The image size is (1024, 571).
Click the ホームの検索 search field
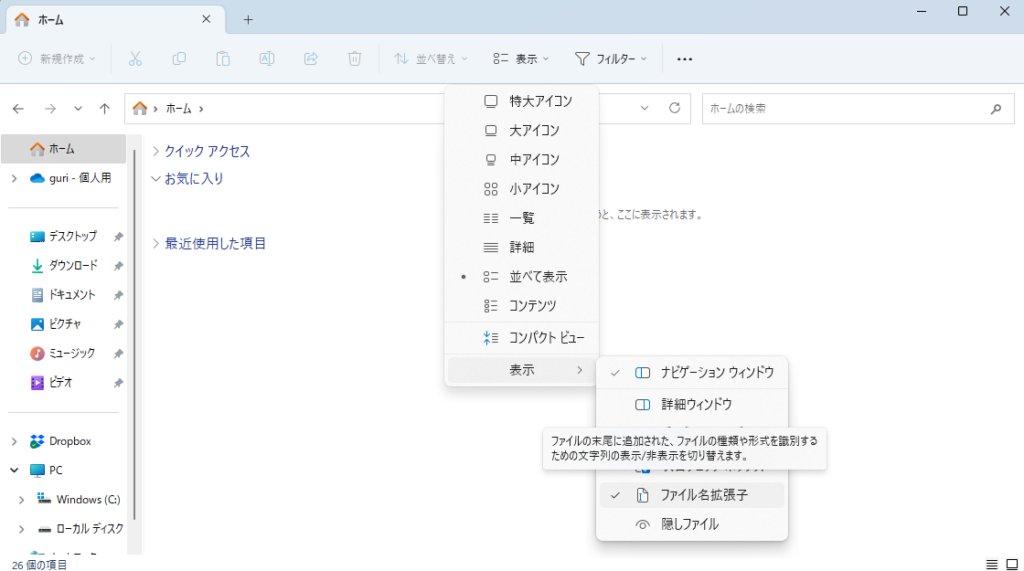tap(845, 108)
